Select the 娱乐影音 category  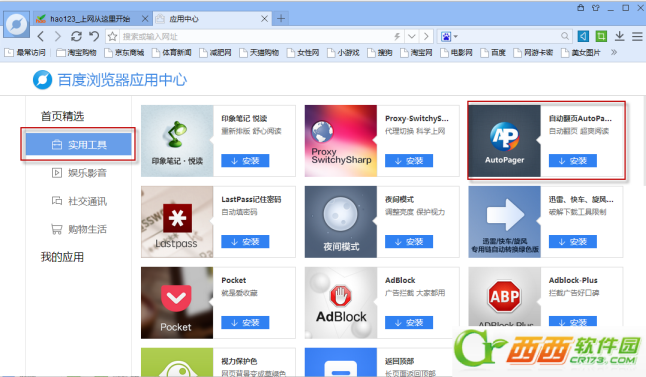pos(79,173)
